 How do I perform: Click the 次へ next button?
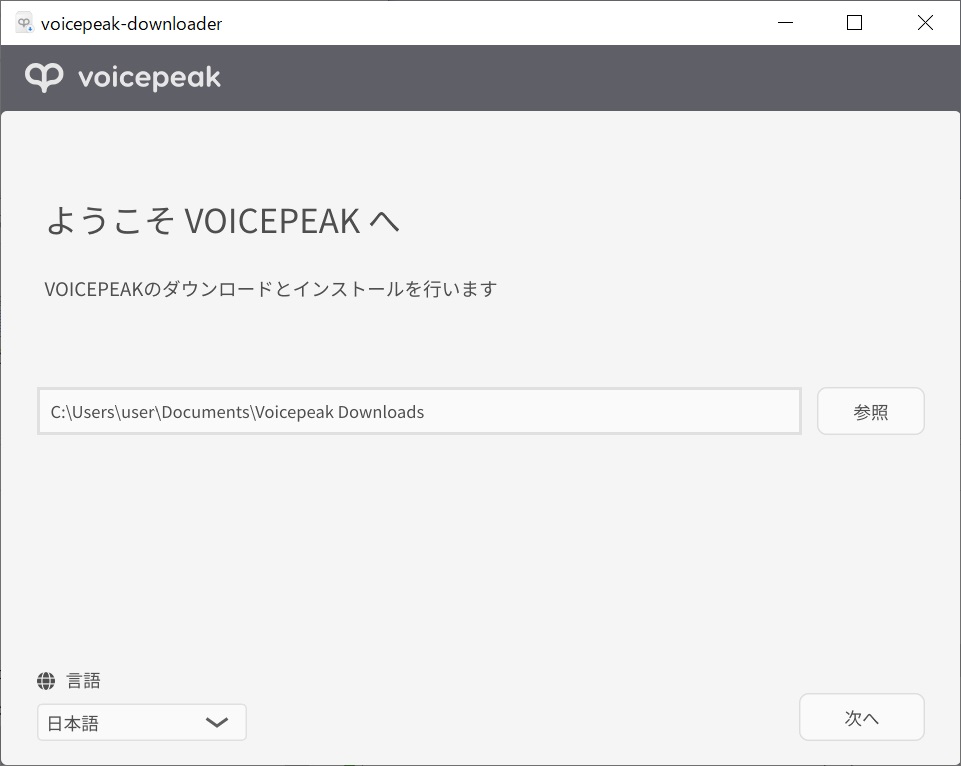[862, 717]
